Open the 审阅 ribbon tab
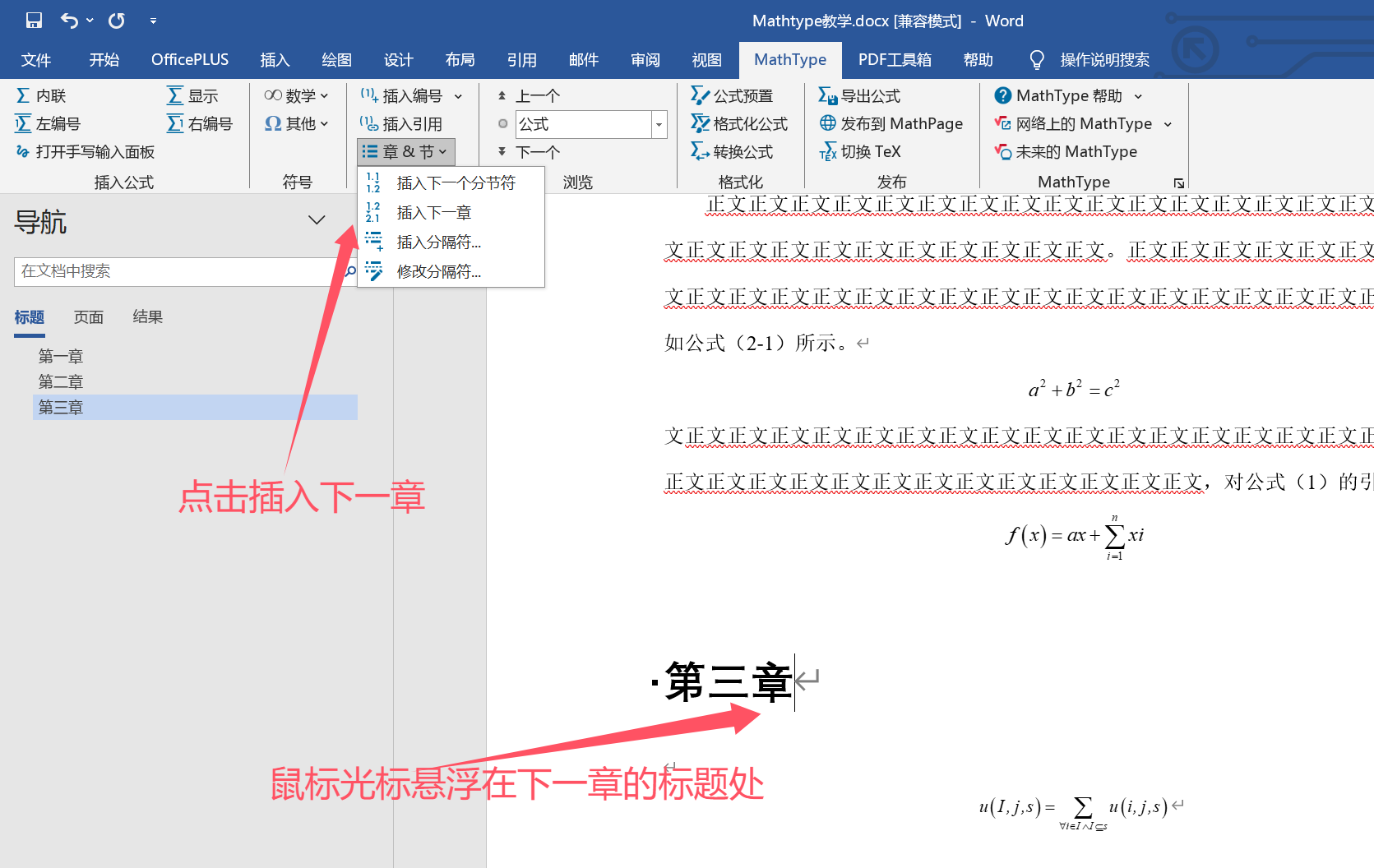1374x868 pixels. pos(645,60)
